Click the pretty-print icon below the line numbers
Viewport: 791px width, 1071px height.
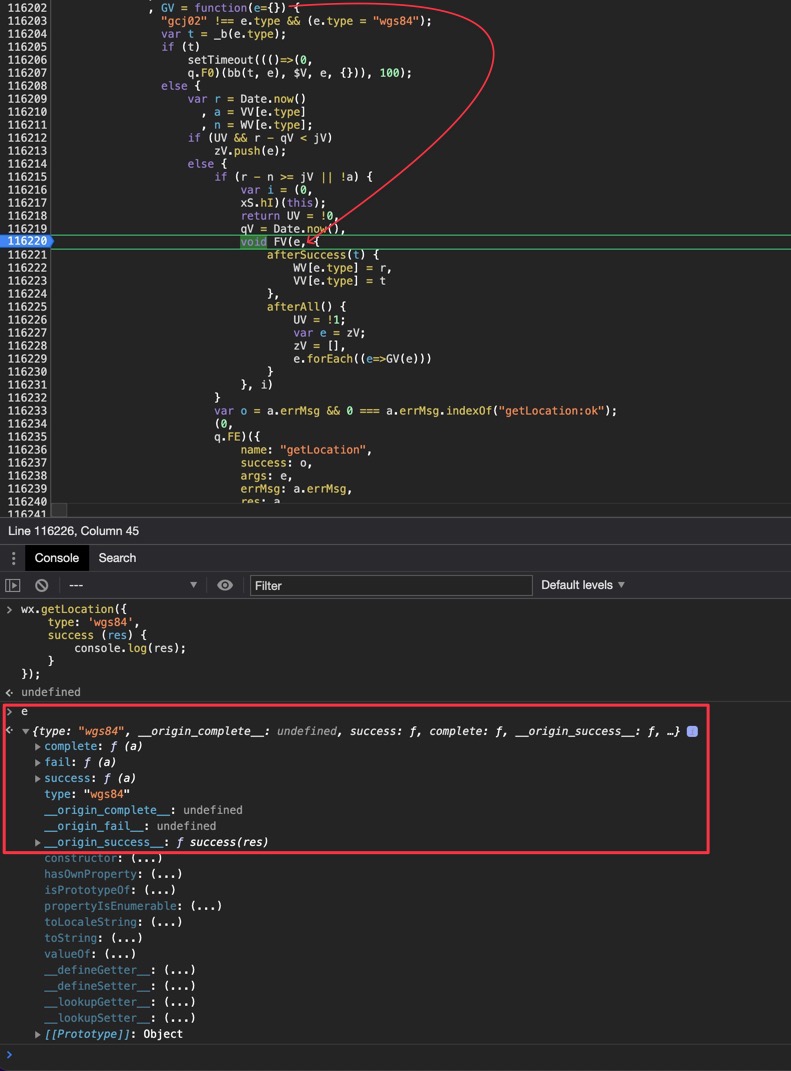coord(59,509)
